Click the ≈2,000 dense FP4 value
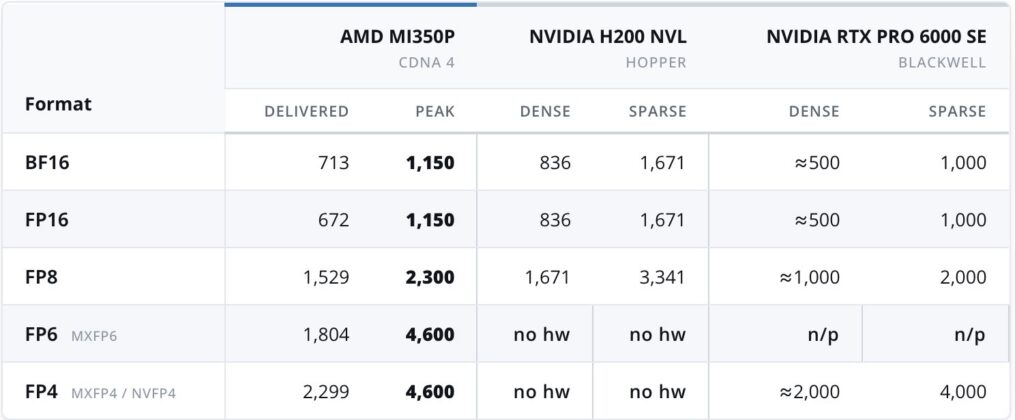Viewport: 1015px width, 420px height. tap(816, 392)
